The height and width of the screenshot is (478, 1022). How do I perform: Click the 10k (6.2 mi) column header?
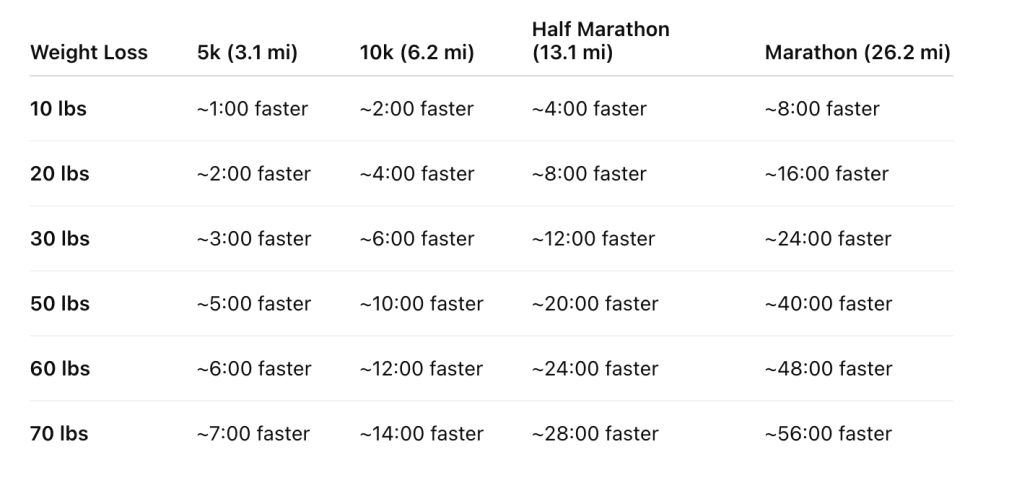417,53
